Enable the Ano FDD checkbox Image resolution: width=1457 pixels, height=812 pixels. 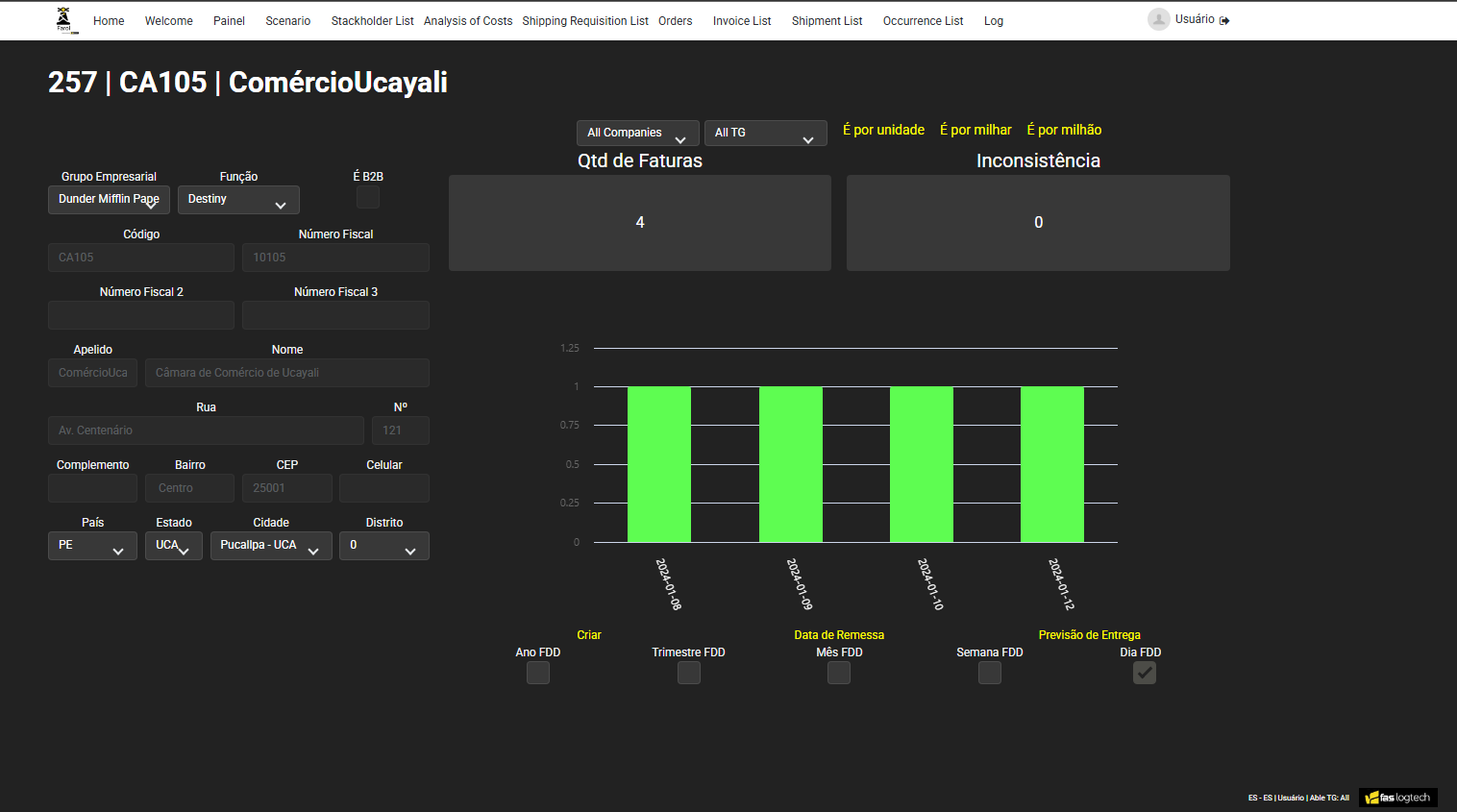point(537,673)
